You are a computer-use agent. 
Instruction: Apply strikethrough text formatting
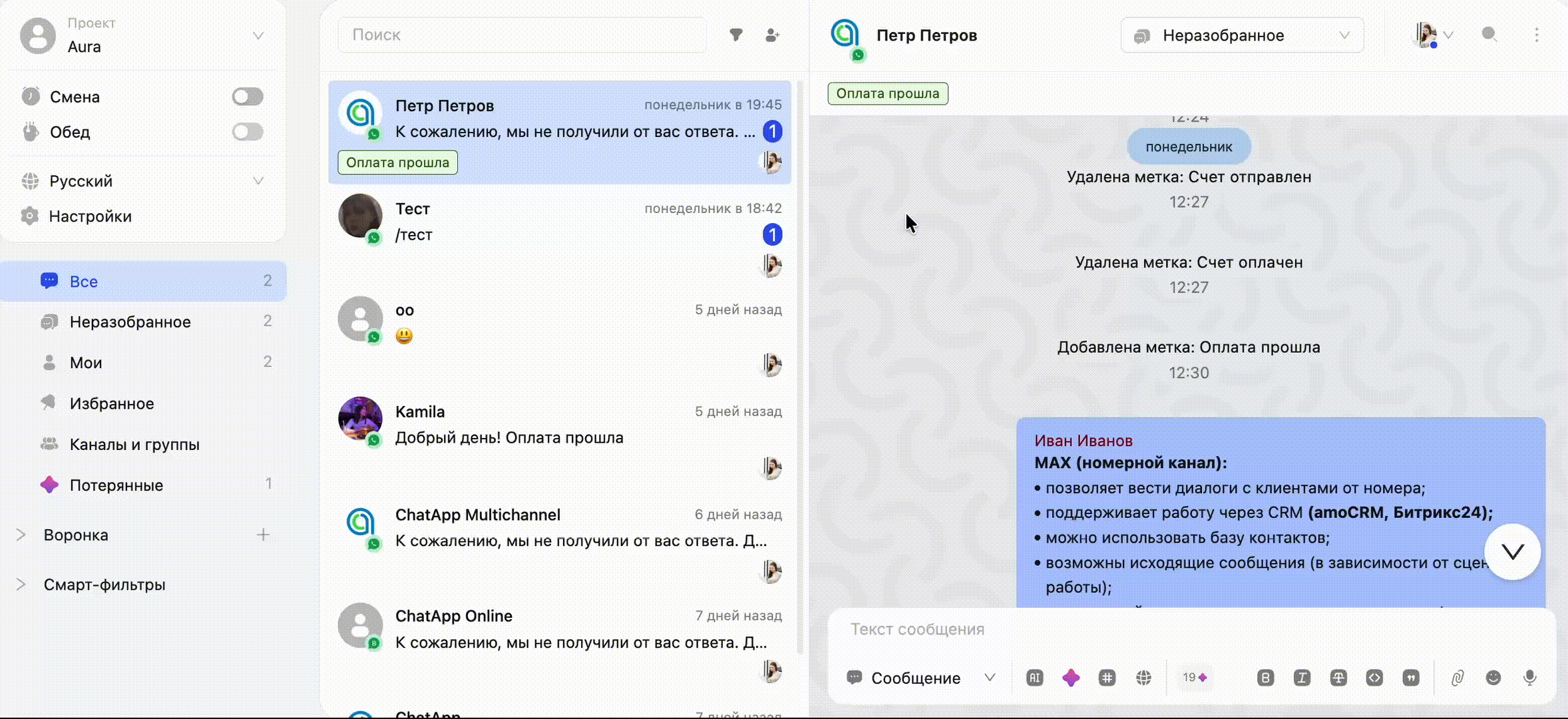tap(1338, 678)
